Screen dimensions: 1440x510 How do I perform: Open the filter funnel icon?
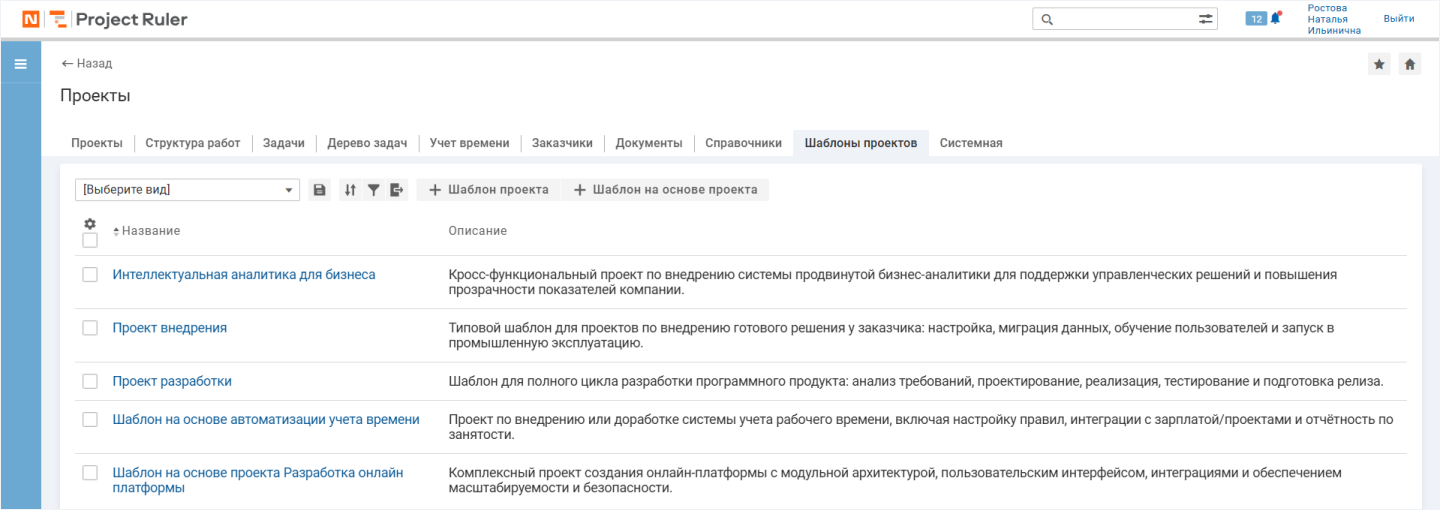tap(373, 190)
